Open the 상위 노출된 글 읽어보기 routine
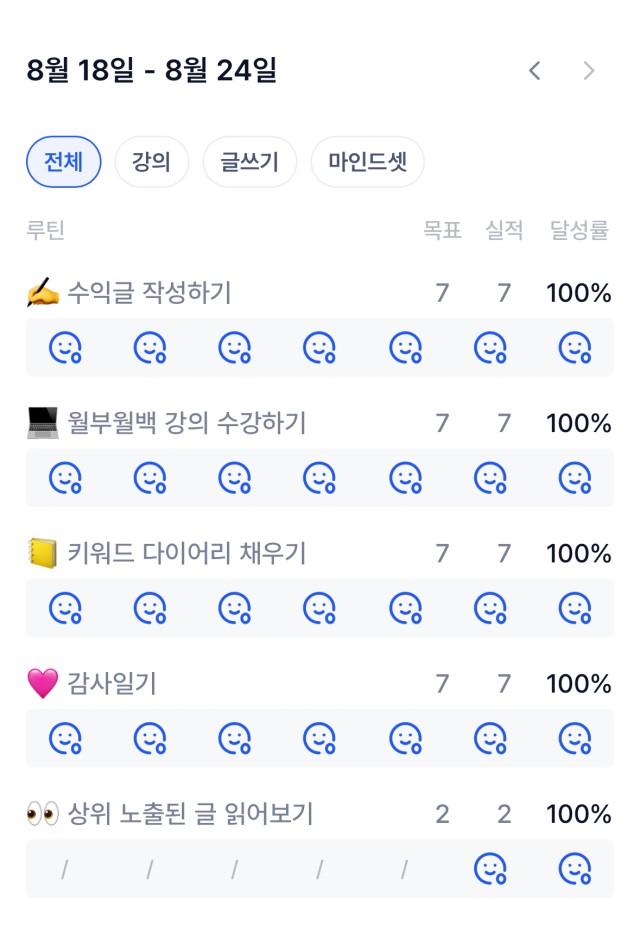 [190, 814]
